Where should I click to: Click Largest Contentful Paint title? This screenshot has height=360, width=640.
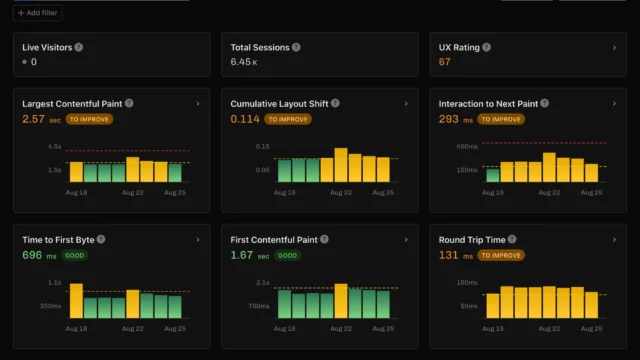point(72,104)
